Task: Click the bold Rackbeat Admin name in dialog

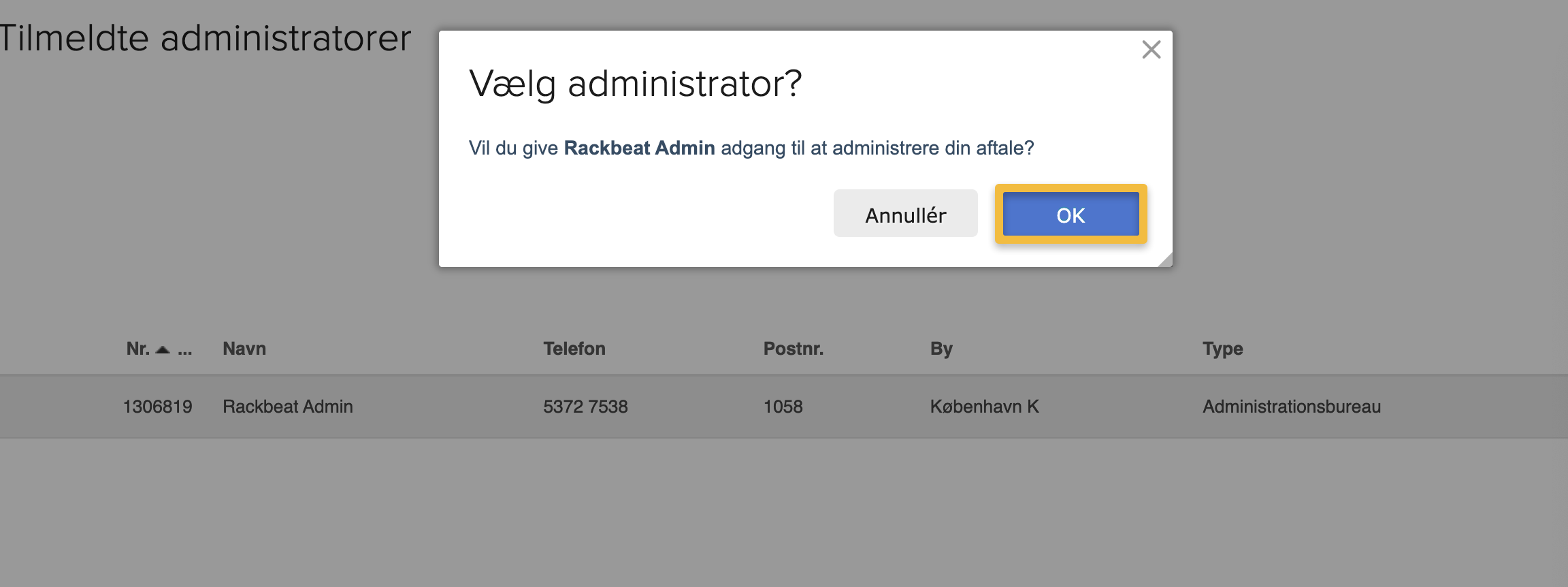Action: [x=640, y=147]
